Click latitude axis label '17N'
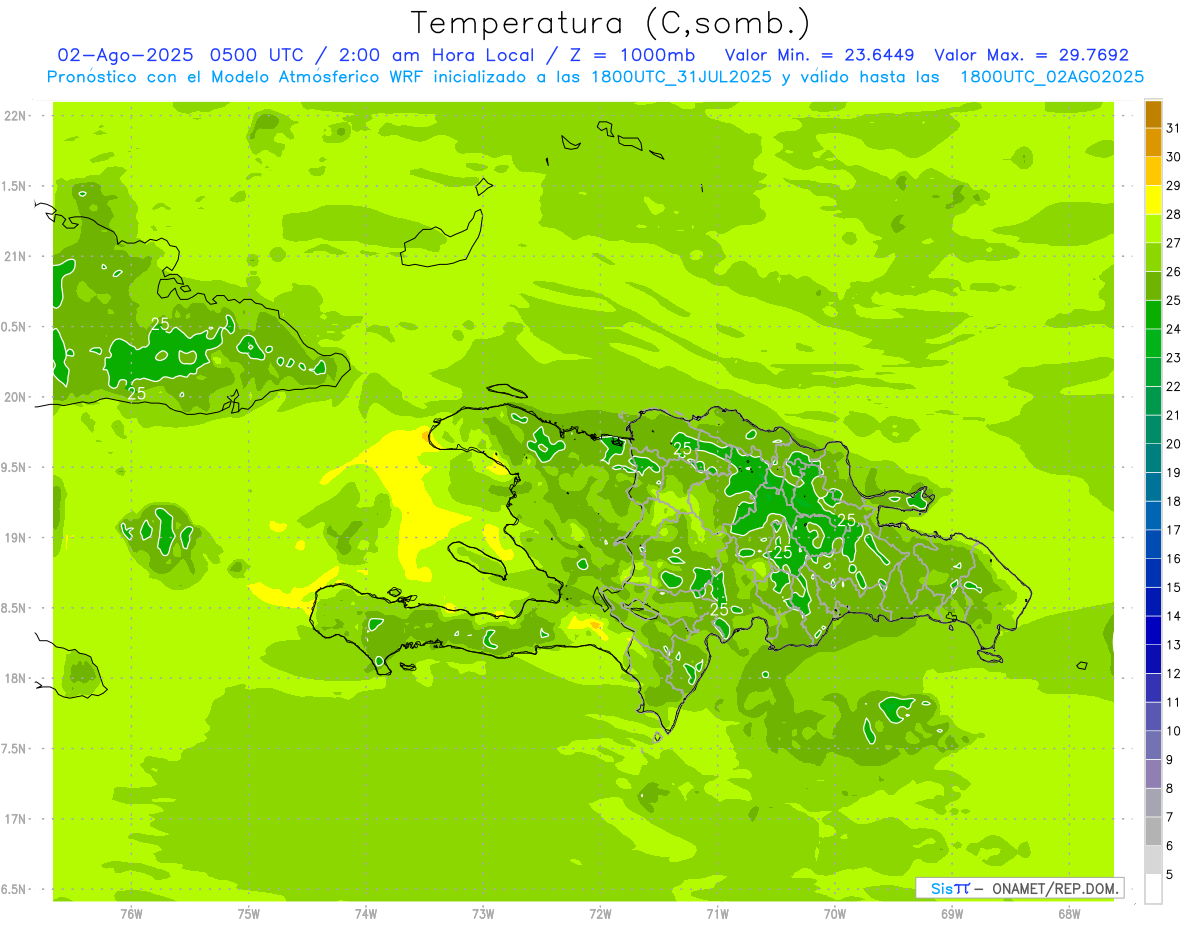Viewport: 1200px width, 927px height. 15,820
